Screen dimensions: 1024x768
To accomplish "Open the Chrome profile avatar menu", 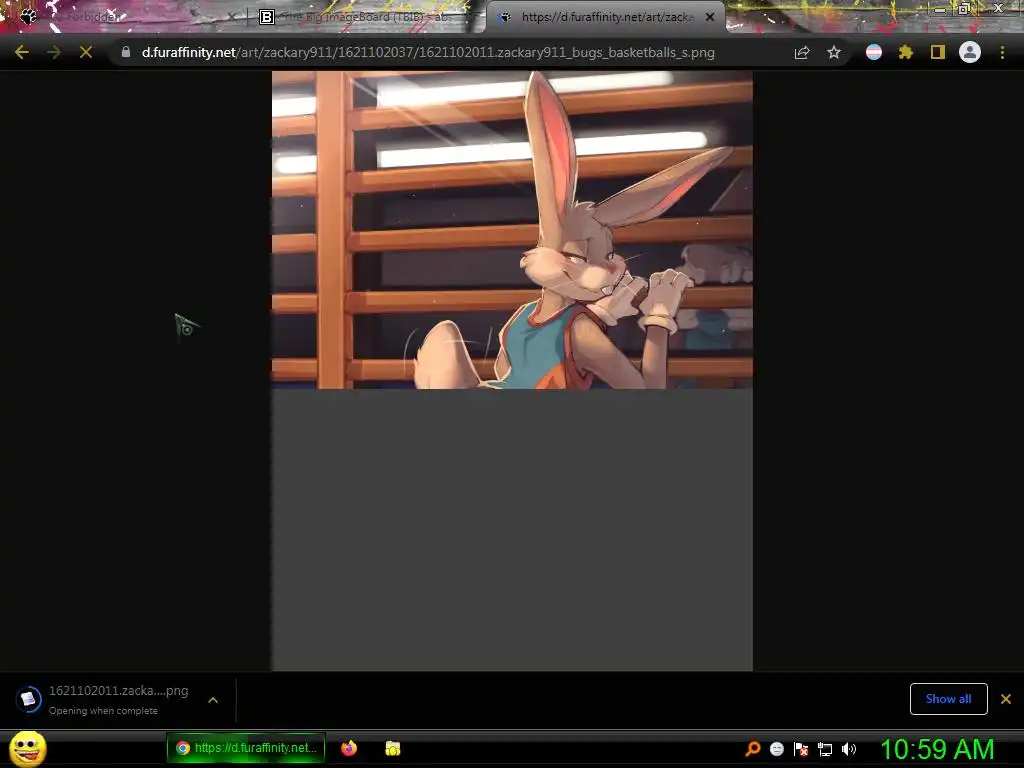I will pyautogui.click(x=970, y=52).
